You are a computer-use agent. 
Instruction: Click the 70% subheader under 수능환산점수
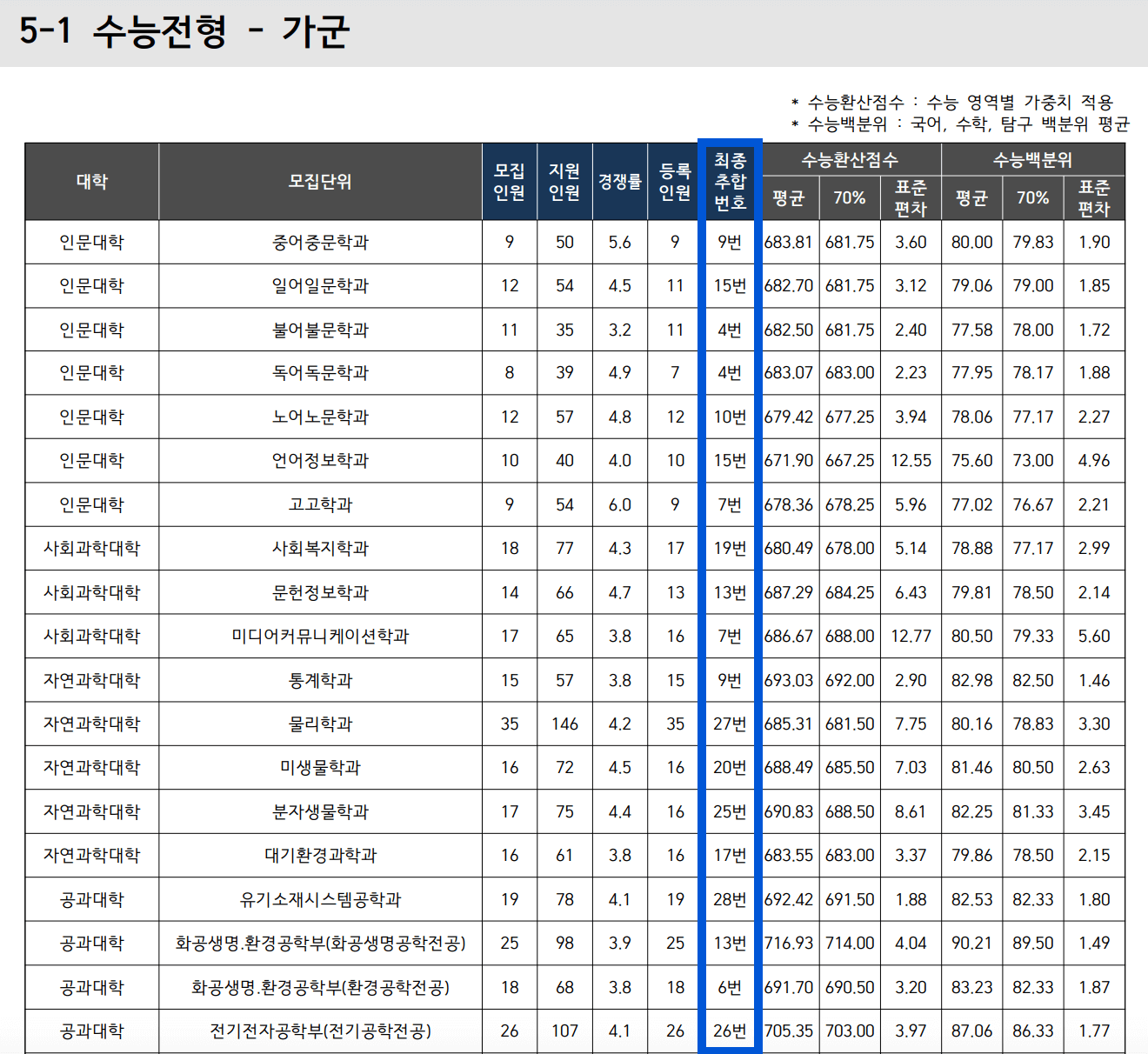coord(850,198)
